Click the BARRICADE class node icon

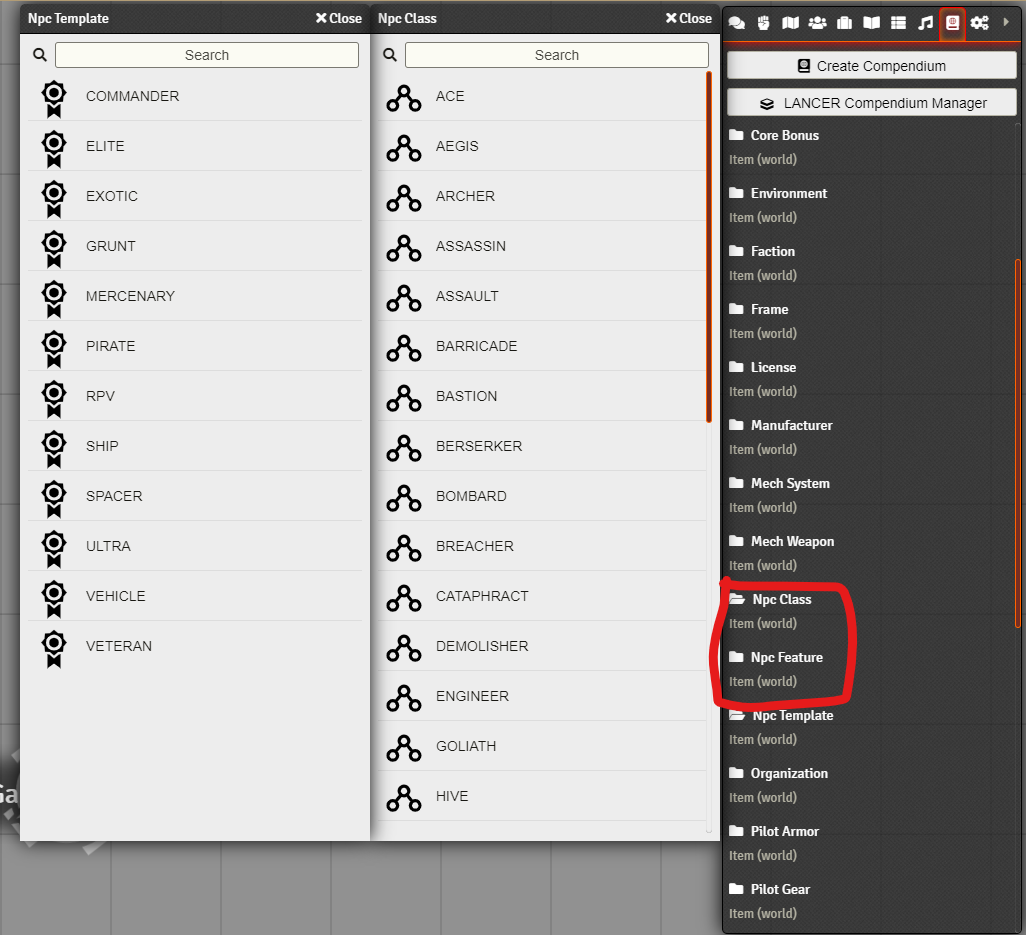pyautogui.click(x=404, y=348)
